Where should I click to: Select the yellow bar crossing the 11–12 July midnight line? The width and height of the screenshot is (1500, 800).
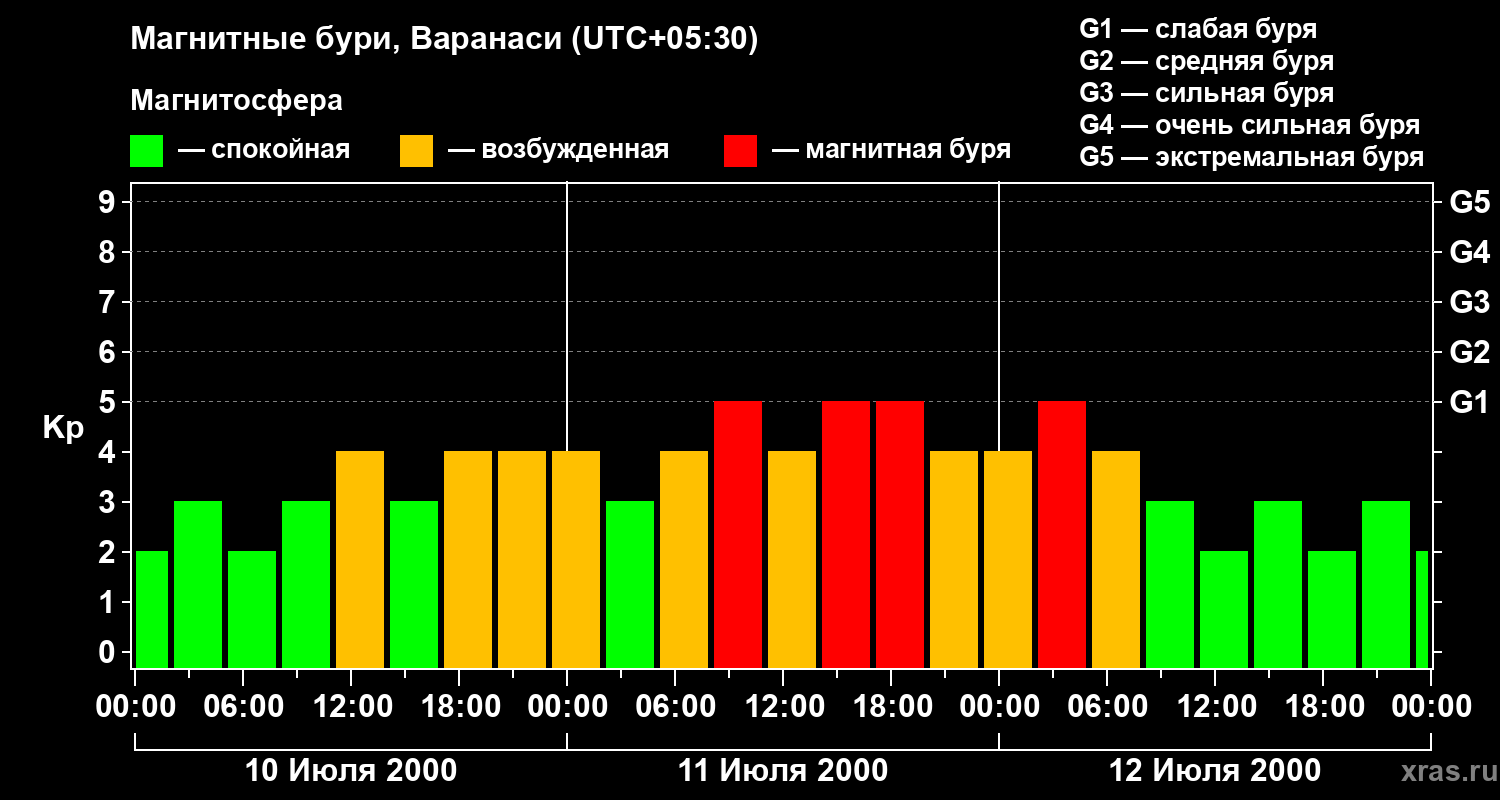pyautogui.click(x=1008, y=559)
